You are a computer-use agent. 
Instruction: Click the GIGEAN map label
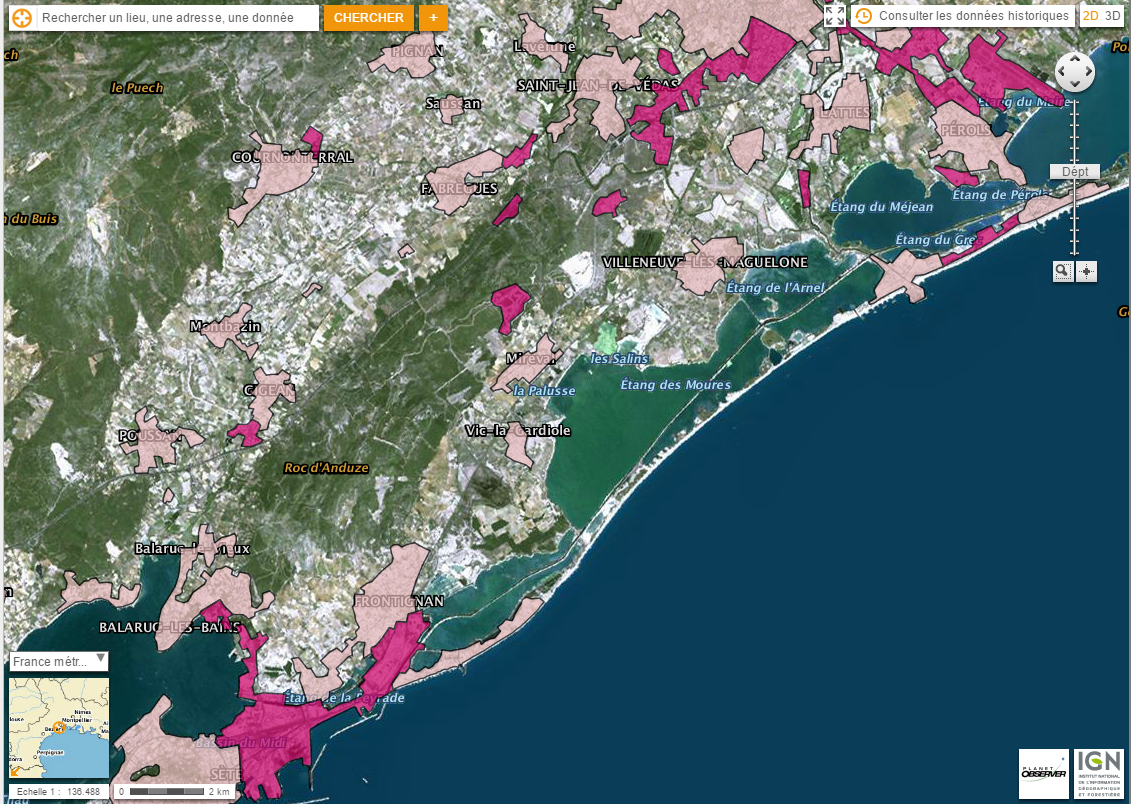(x=269, y=390)
